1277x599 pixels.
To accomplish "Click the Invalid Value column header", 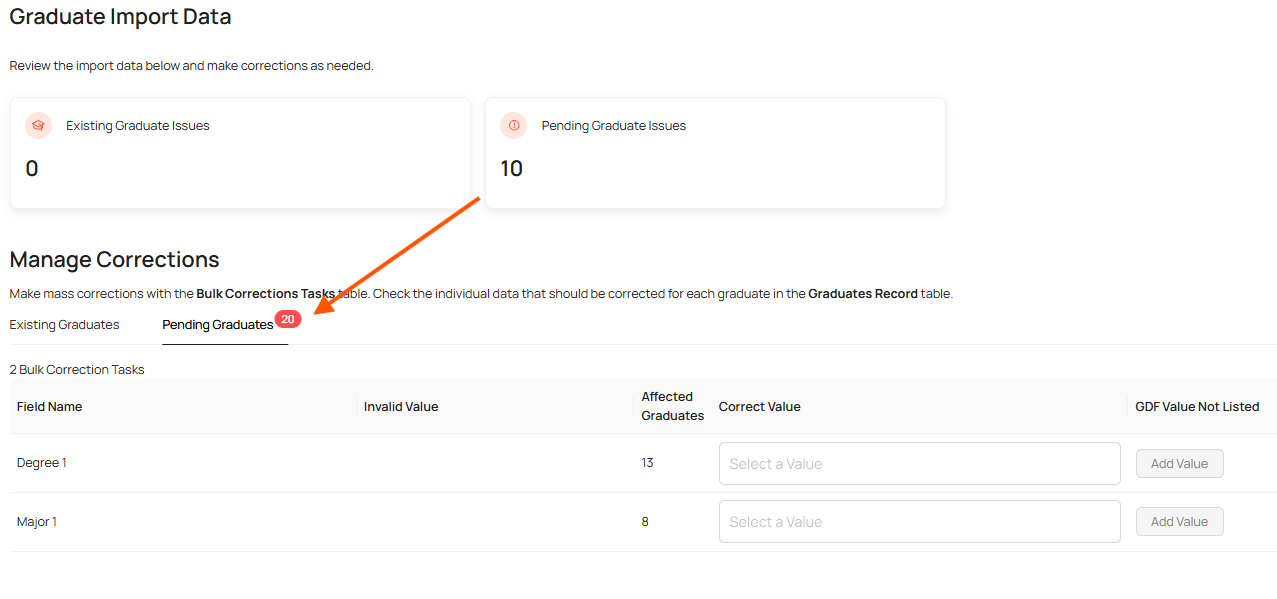I will [x=401, y=407].
